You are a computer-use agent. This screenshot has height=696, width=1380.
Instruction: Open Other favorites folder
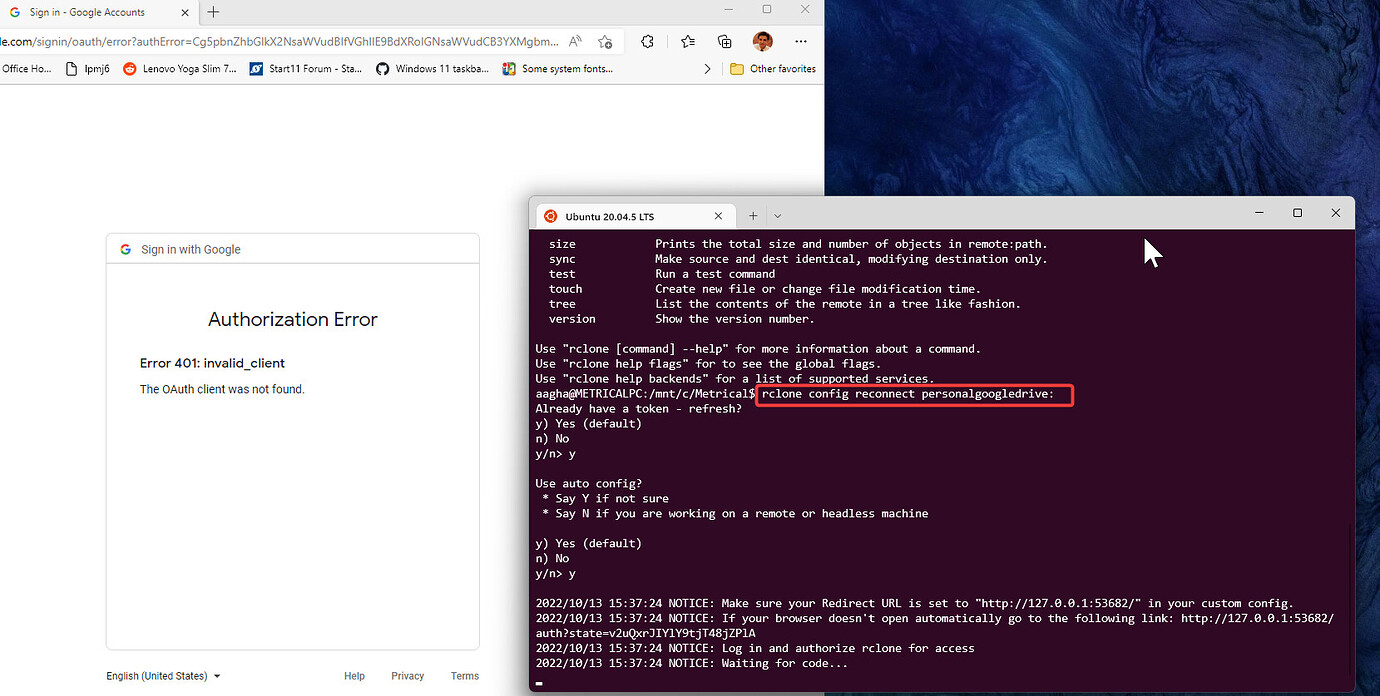pos(773,69)
